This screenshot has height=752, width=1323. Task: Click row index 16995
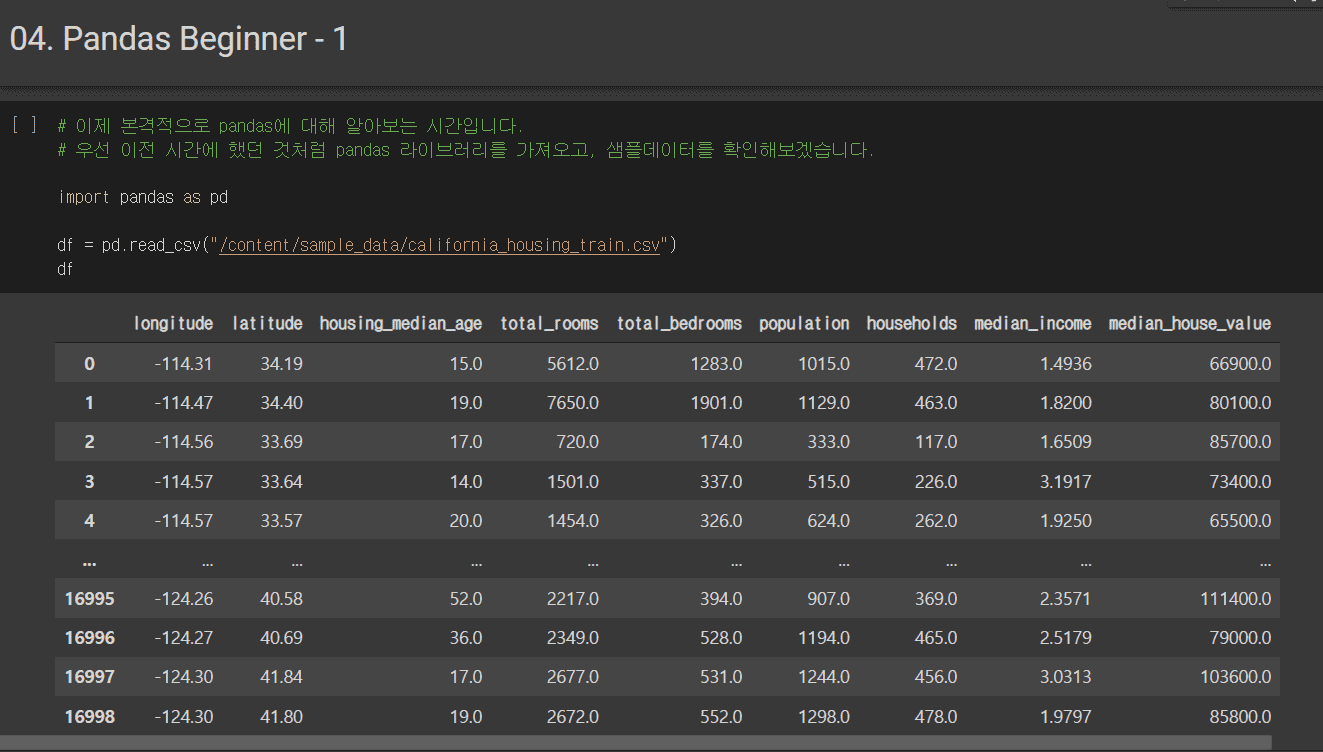pyautogui.click(x=89, y=599)
